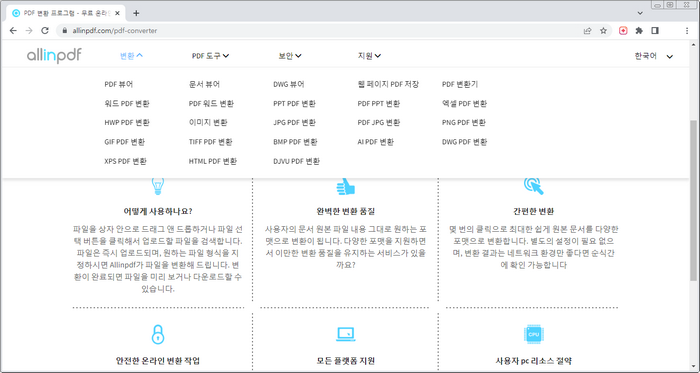700x373 pixels.
Task: Click the laptop icon above 모든 플랫폼 지원
Action: tap(345, 334)
